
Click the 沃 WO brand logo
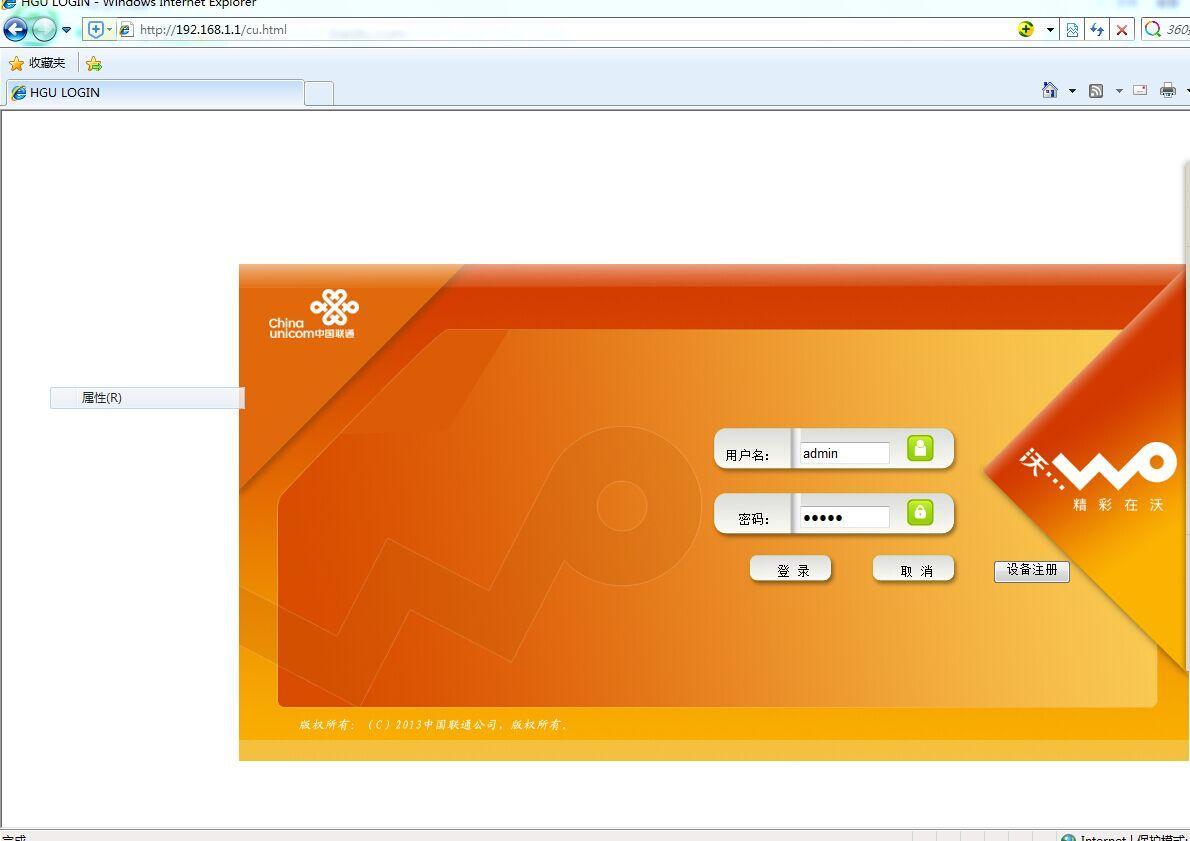1097,468
